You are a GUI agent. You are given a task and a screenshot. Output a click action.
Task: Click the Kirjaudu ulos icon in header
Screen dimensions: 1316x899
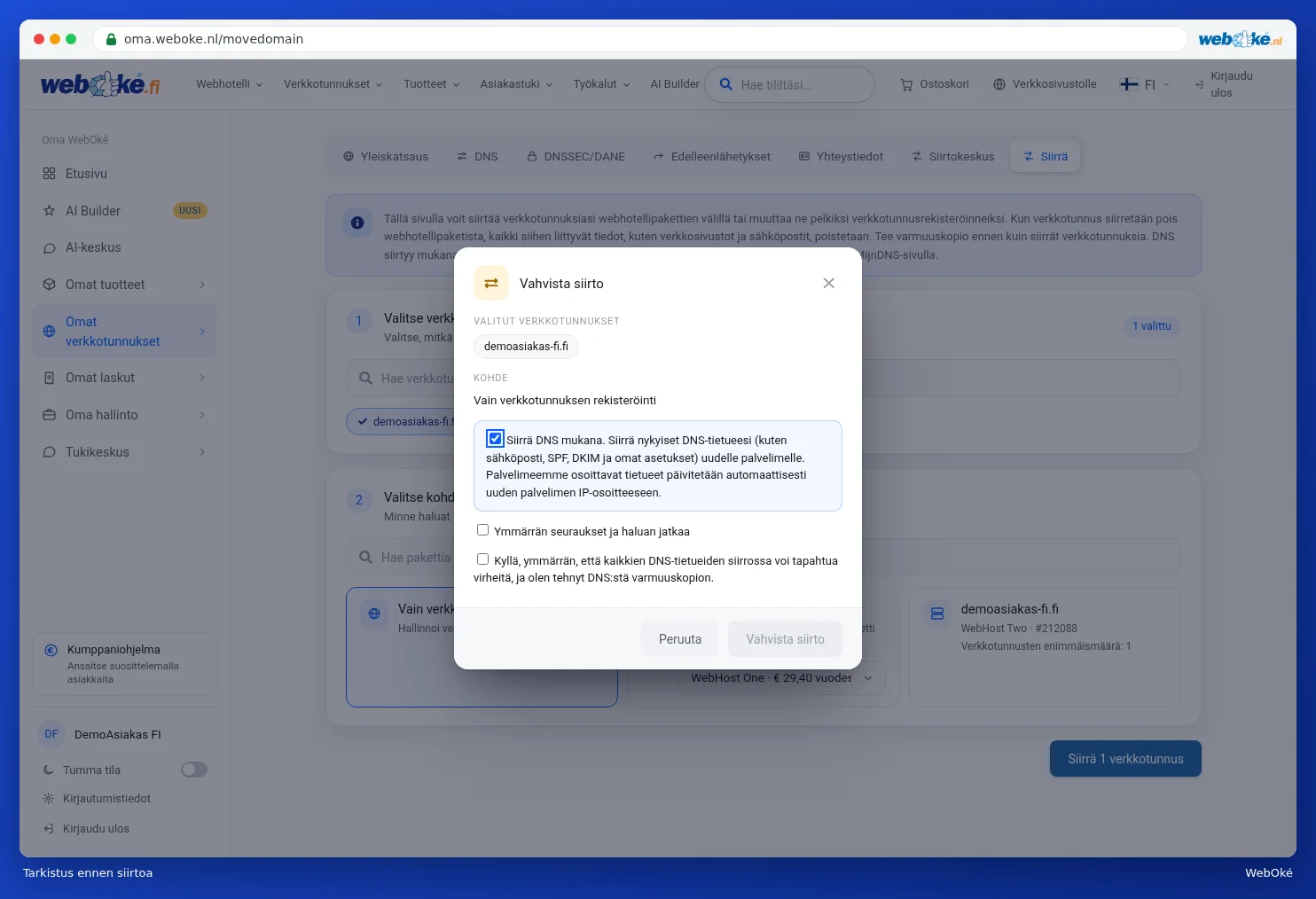pos(1199,85)
